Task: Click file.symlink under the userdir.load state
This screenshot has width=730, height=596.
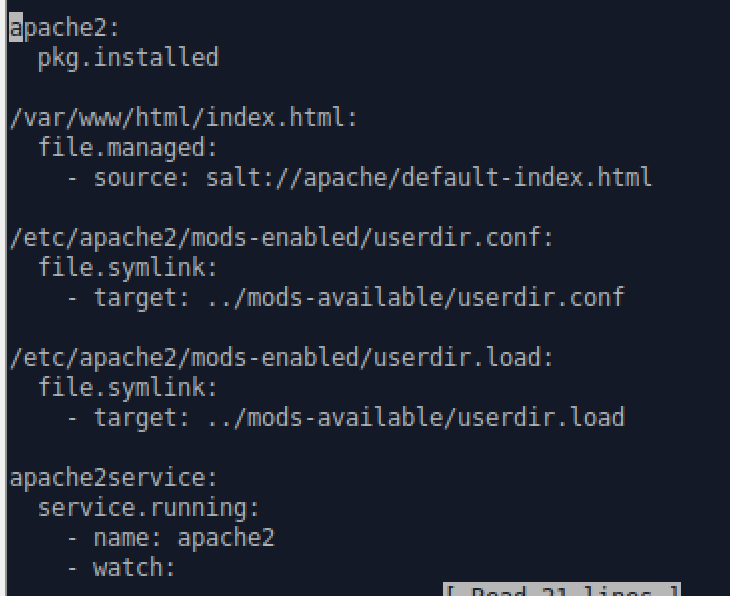Action: 128,388
